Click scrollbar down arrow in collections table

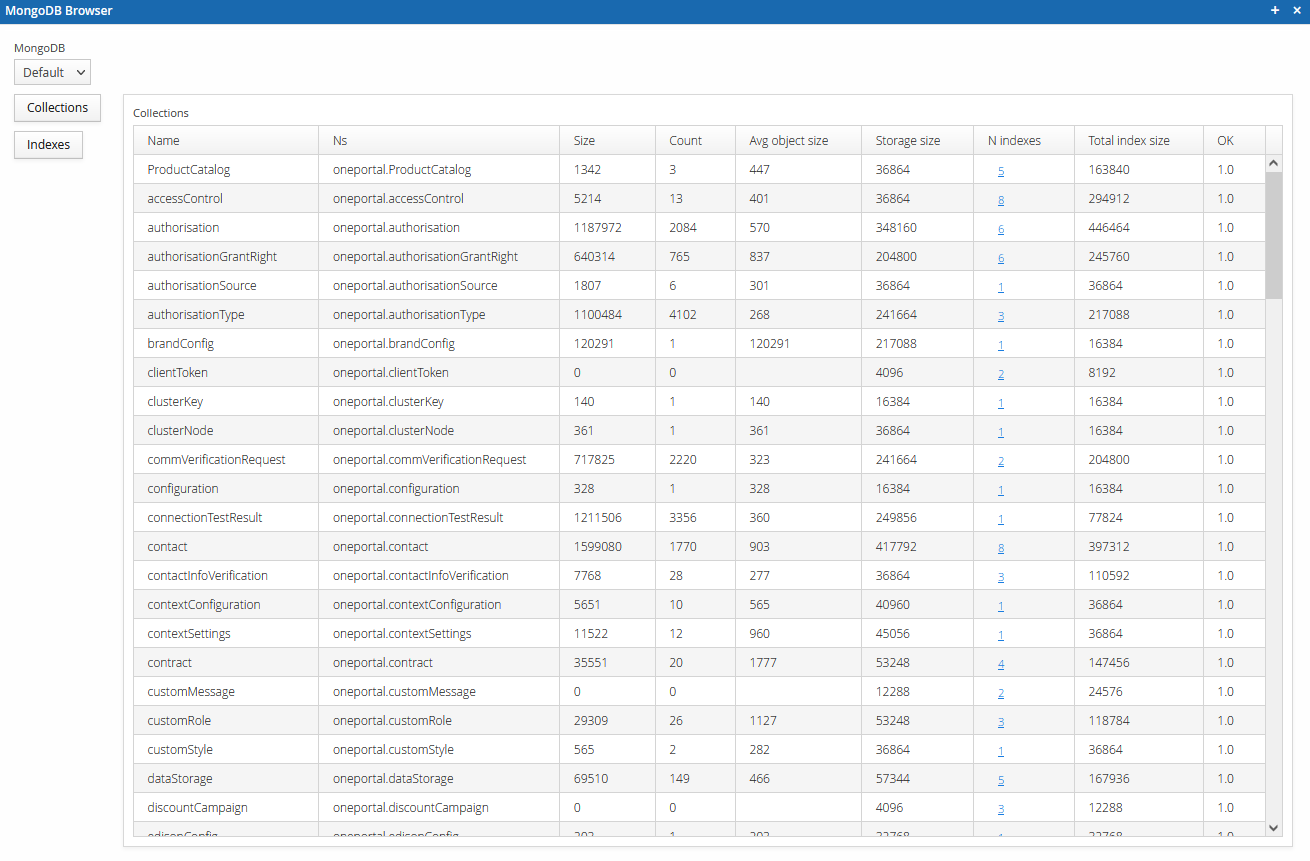pyautogui.click(x=1273, y=828)
